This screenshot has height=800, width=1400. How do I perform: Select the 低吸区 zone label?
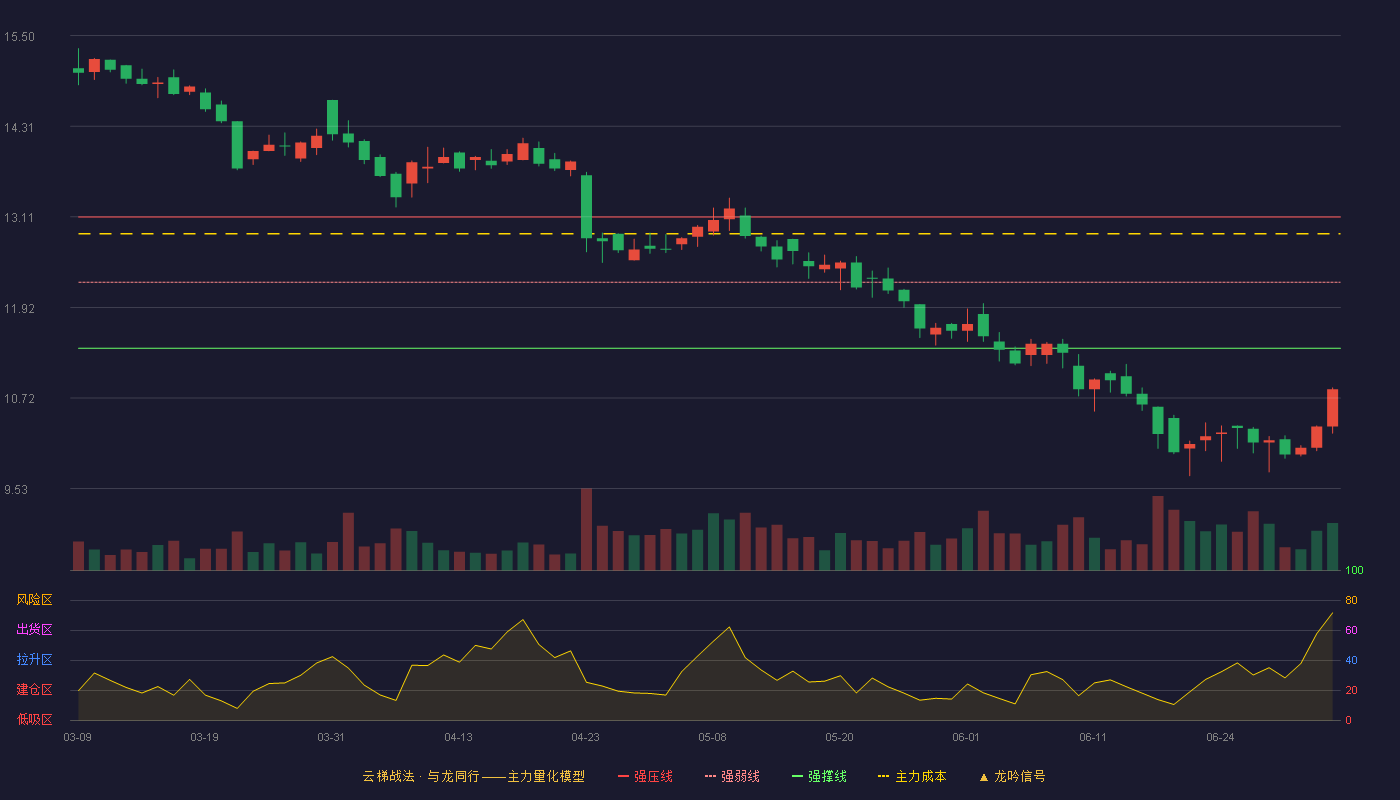pyautogui.click(x=34, y=719)
